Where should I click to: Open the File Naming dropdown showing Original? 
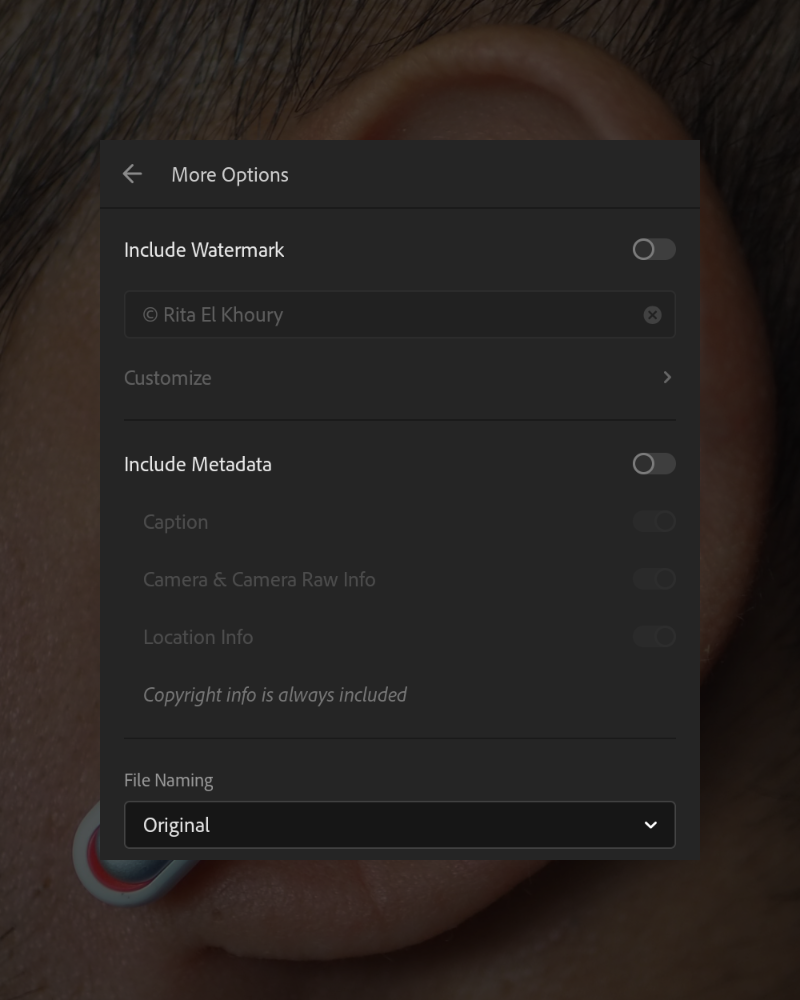pyautogui.click(x=399, y=825)
